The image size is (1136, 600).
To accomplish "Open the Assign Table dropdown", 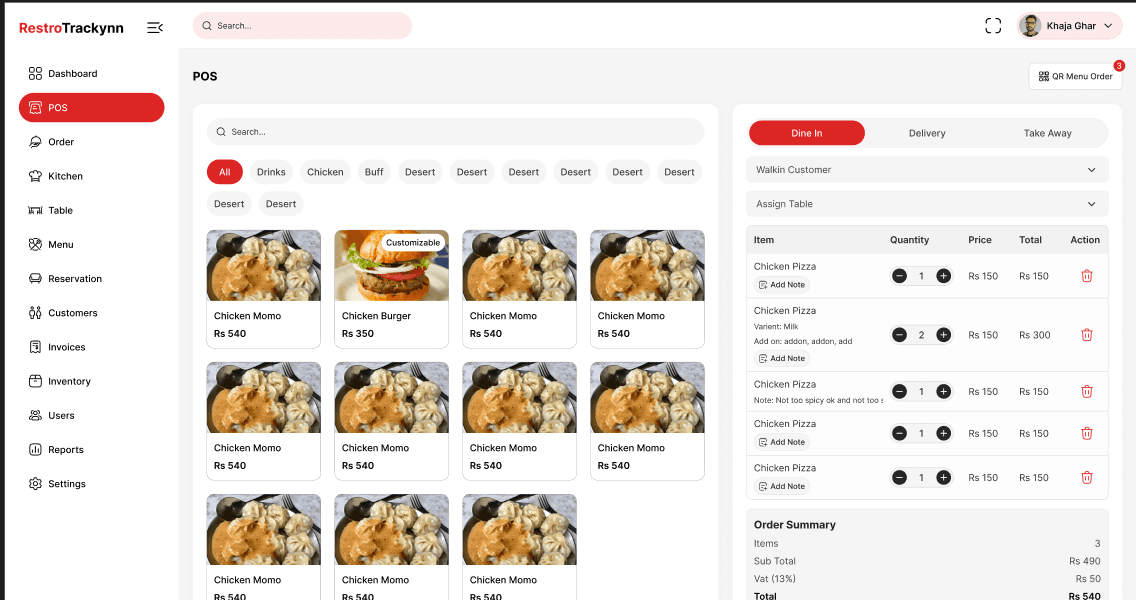I will (x=926, y=204).
